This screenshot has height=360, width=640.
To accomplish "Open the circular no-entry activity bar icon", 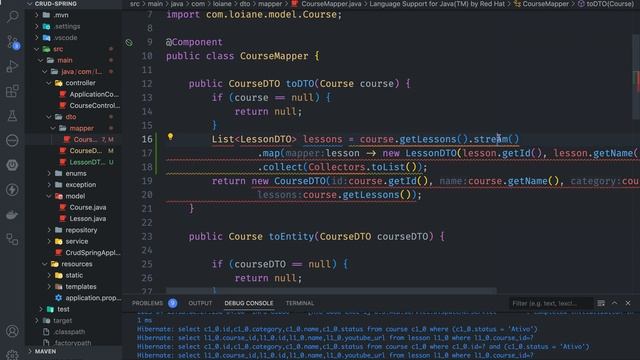I will click(x=12, y=140).
